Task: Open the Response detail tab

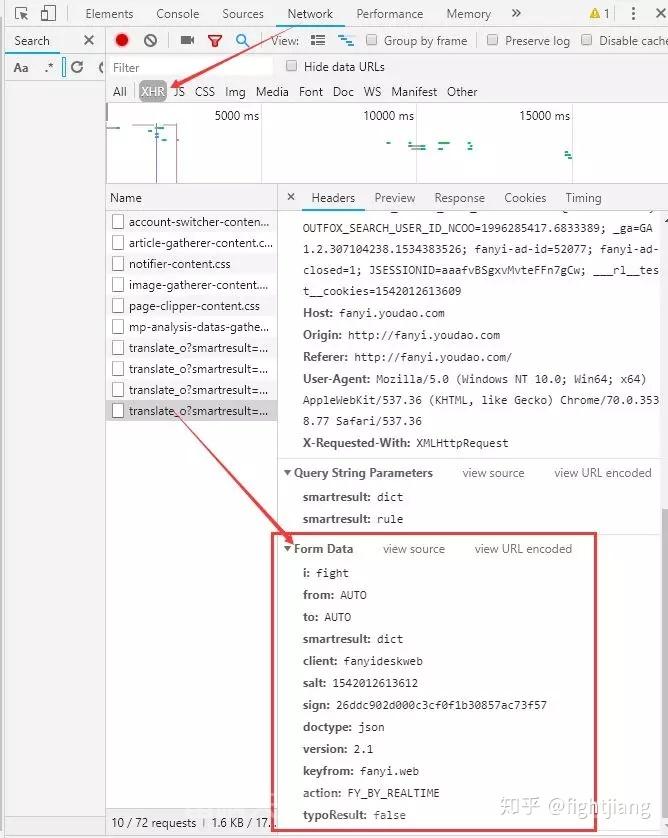Action: click(x=459, y=198)
